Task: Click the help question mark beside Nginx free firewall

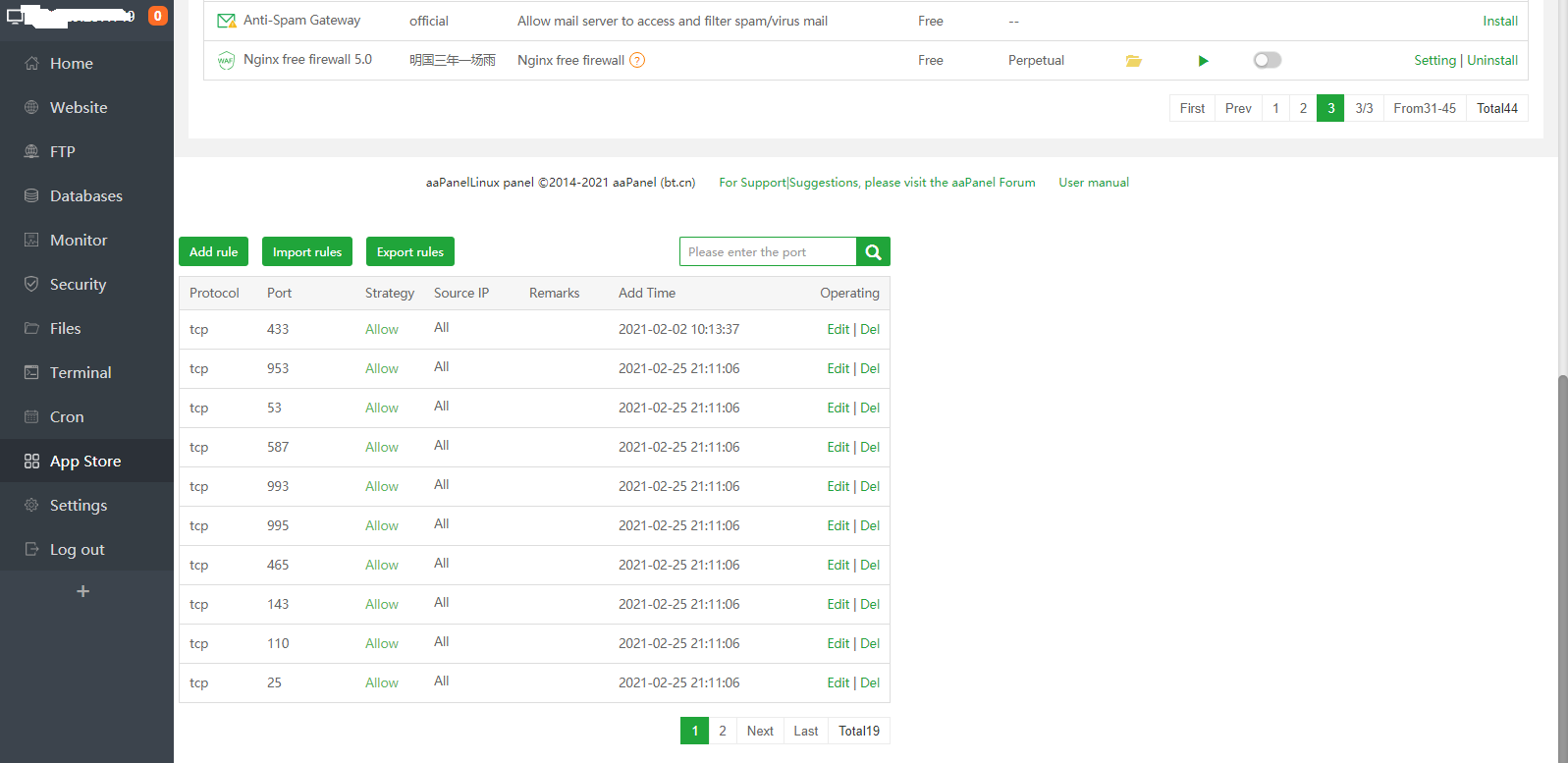Action: pos(637,61)
